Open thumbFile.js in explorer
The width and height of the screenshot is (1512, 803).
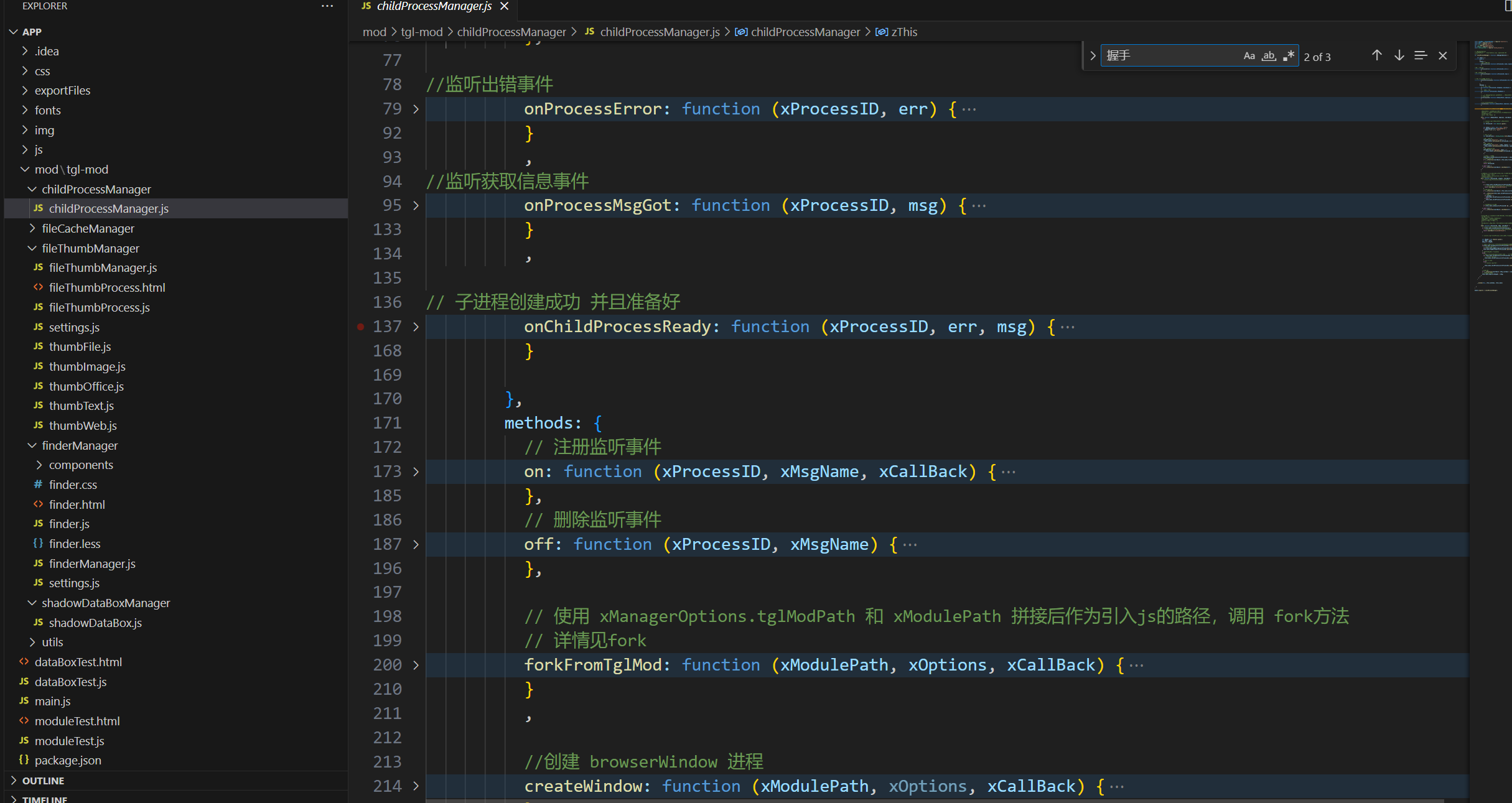80,346
